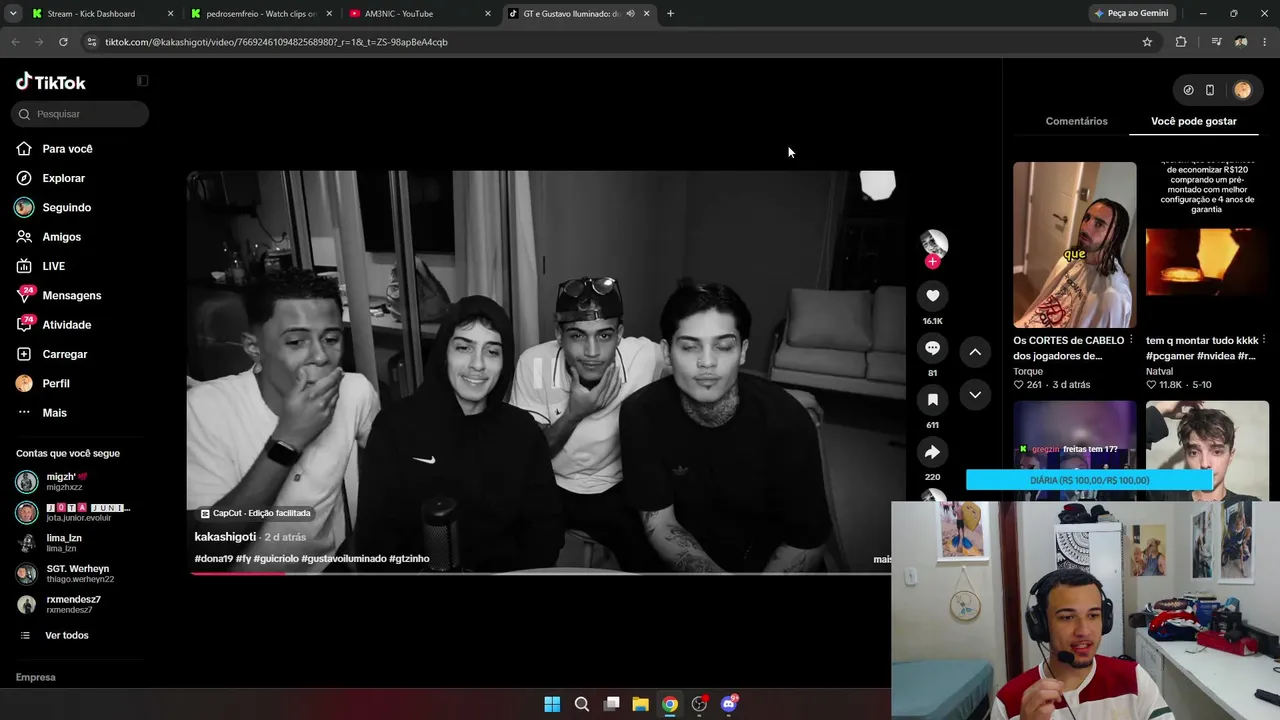Viewport: 1280px width, 720px height.
Task: Open the Os CORTES de CABELO video thumbnail
Action: tap(1075, 245)
